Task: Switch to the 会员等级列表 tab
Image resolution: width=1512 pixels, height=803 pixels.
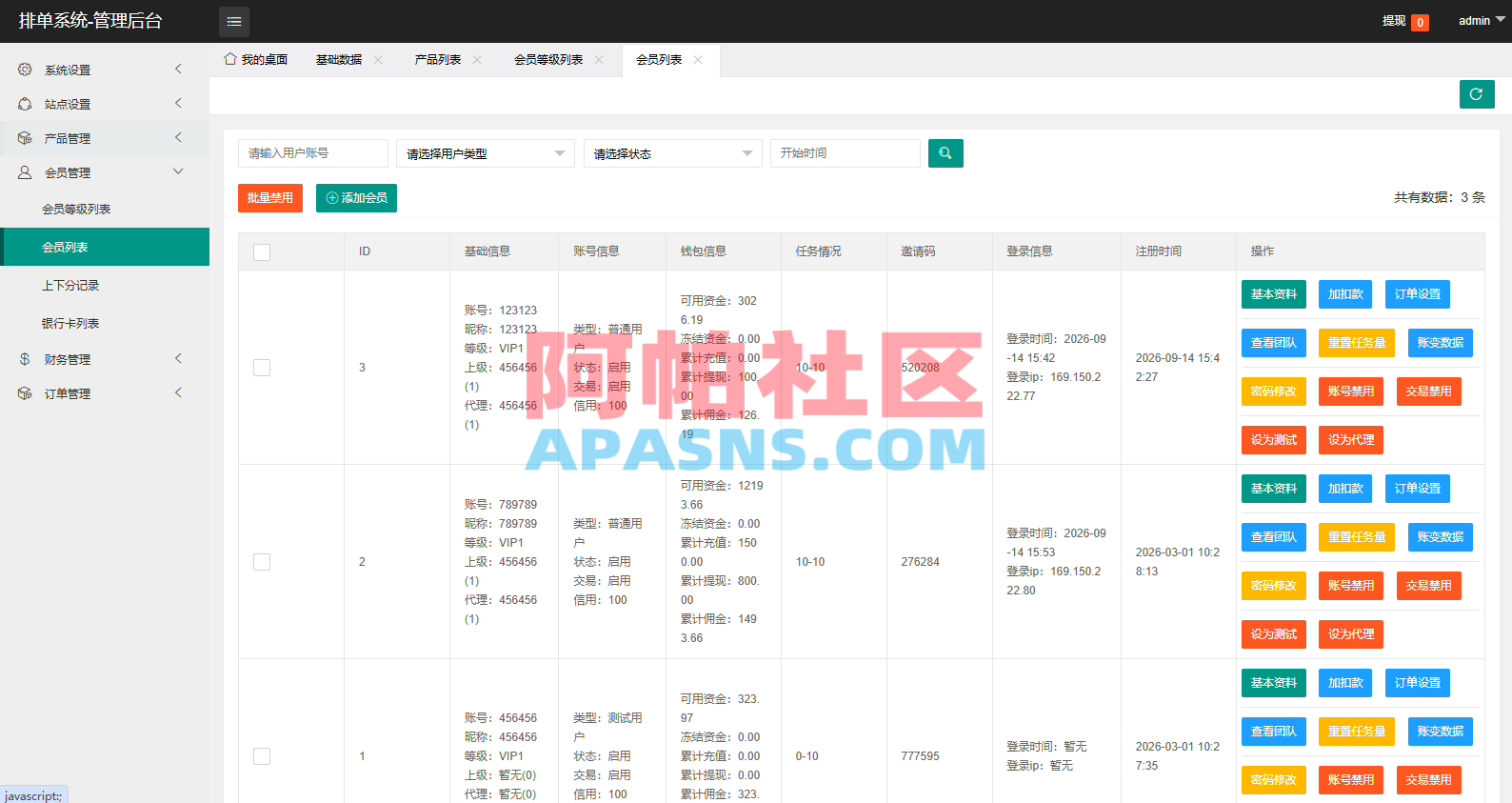Action: point(548,59)
